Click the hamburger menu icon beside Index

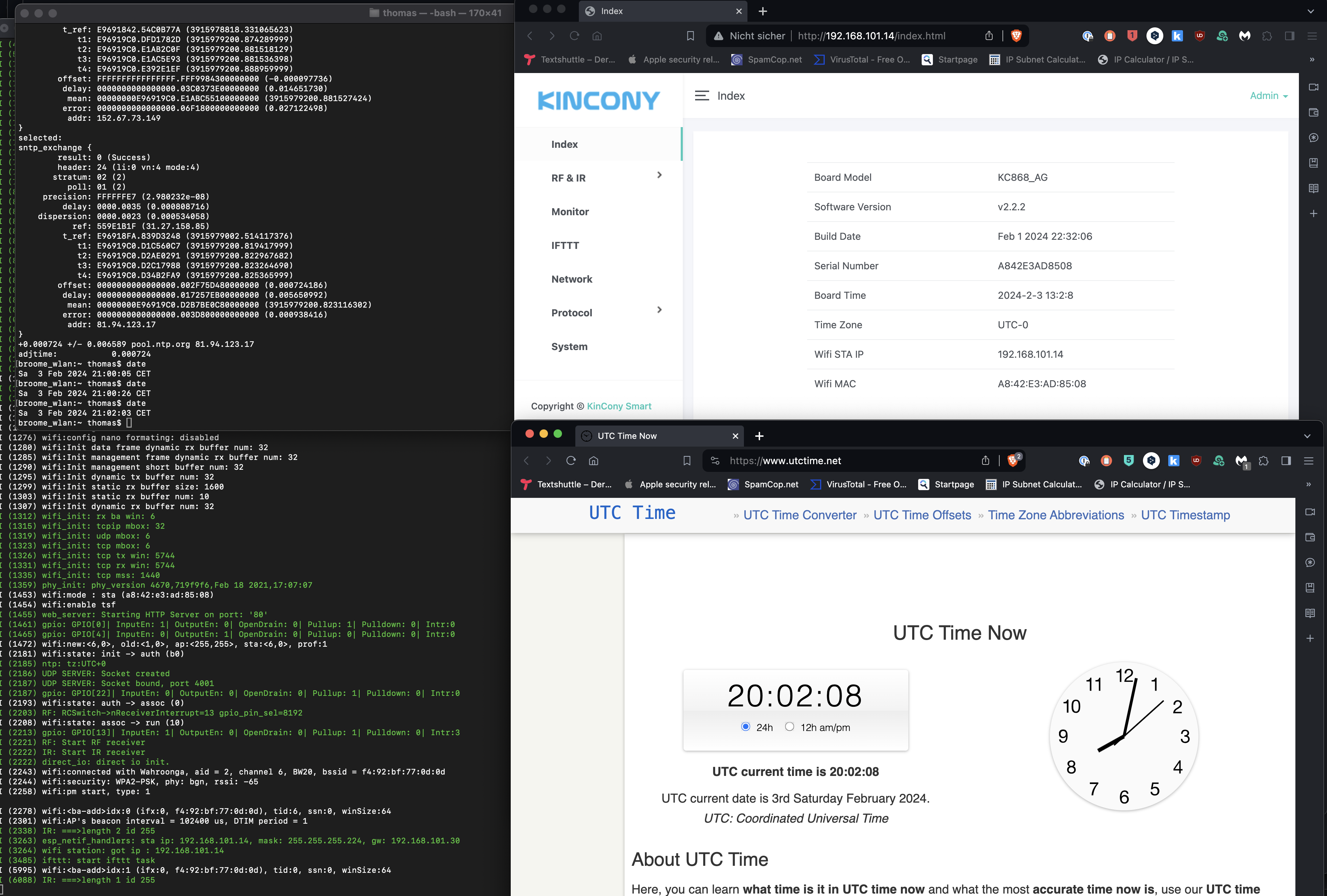pyautogui.click(x=701, y=96)
